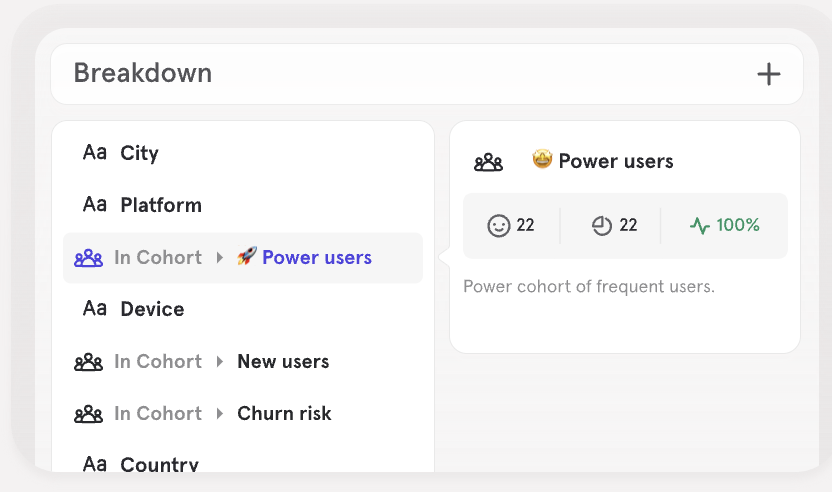Click the cohort icon beside Churn risk row

(89, 414)
